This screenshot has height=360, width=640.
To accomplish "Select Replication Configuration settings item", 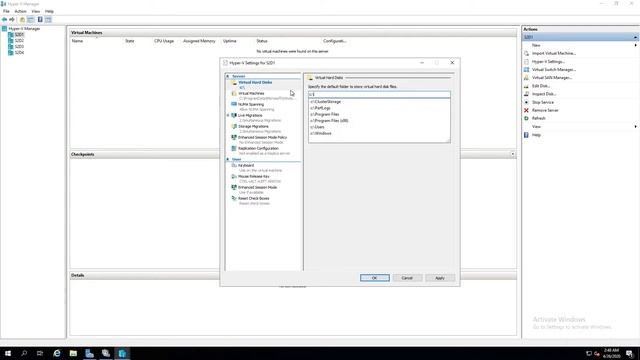I will [x=258, y=149].
